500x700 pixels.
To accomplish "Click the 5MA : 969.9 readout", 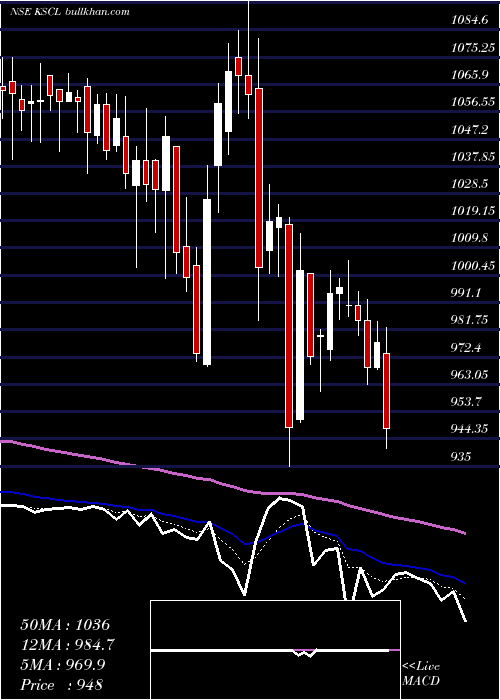I will tap(63, 665).
